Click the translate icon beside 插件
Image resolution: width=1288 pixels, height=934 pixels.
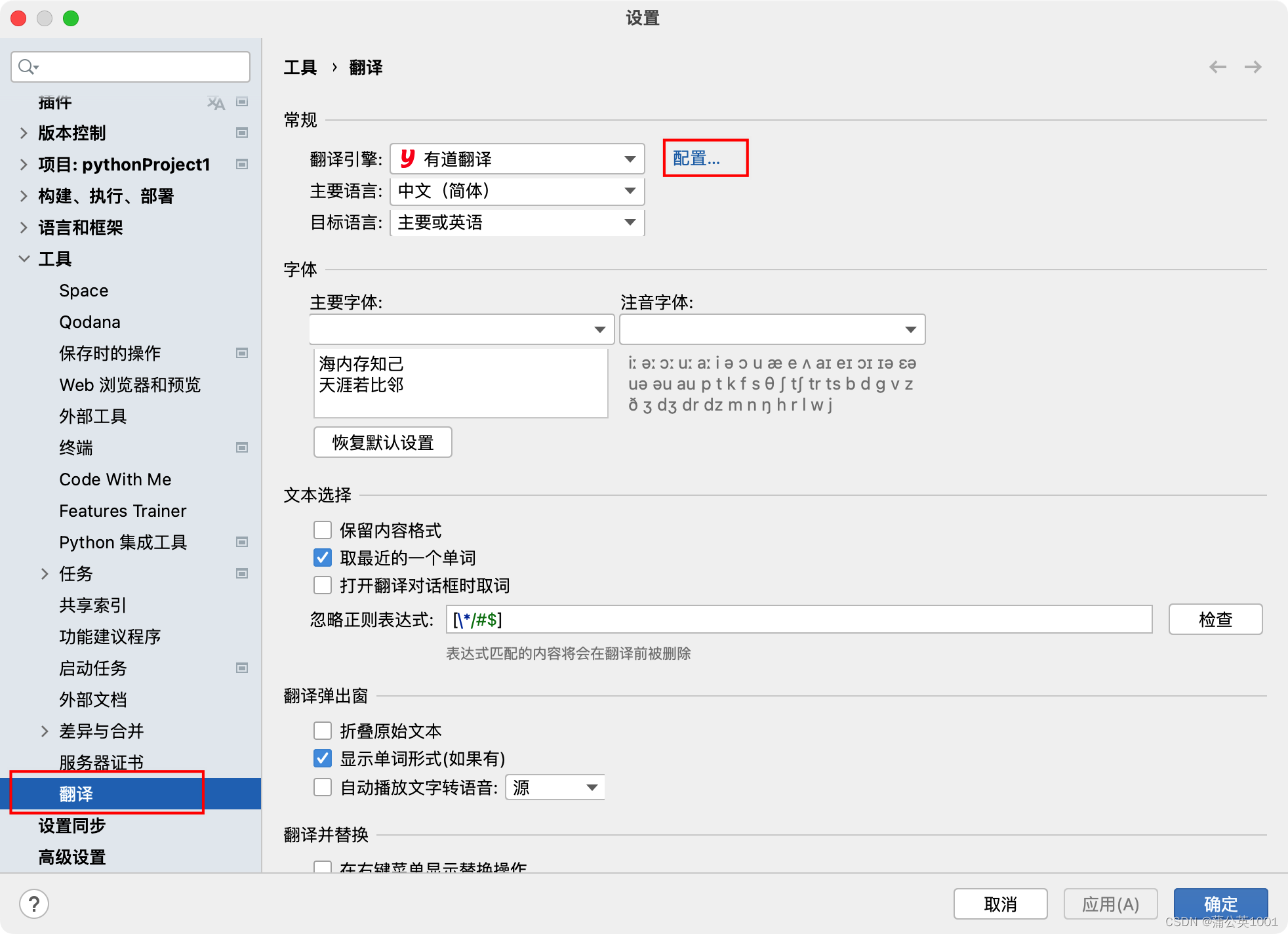[216, 103]
